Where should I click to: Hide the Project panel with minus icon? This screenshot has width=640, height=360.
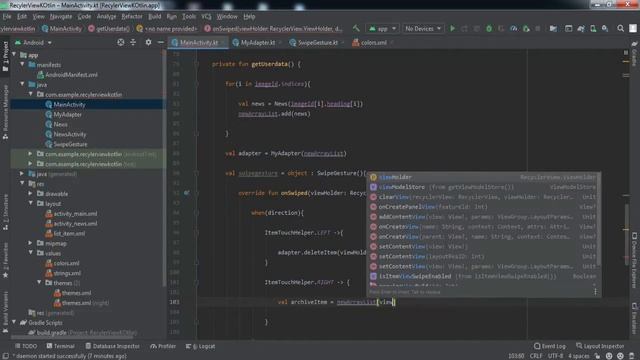160,42
